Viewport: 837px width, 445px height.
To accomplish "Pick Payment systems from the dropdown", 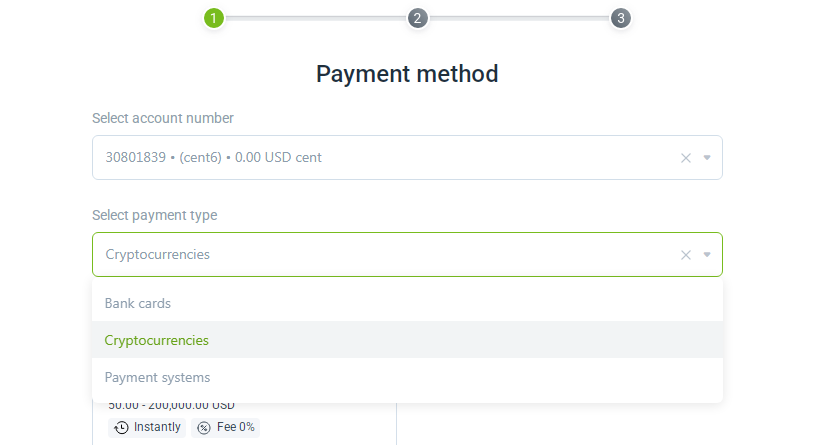I will [x=407, y=377].
